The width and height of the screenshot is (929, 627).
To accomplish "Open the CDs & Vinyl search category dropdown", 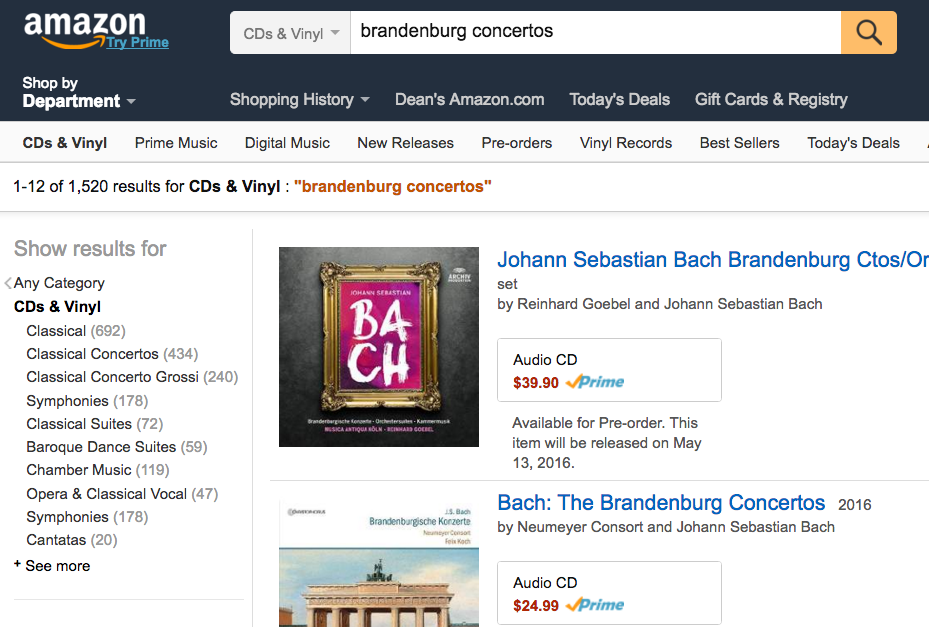I will coord(291,33).
